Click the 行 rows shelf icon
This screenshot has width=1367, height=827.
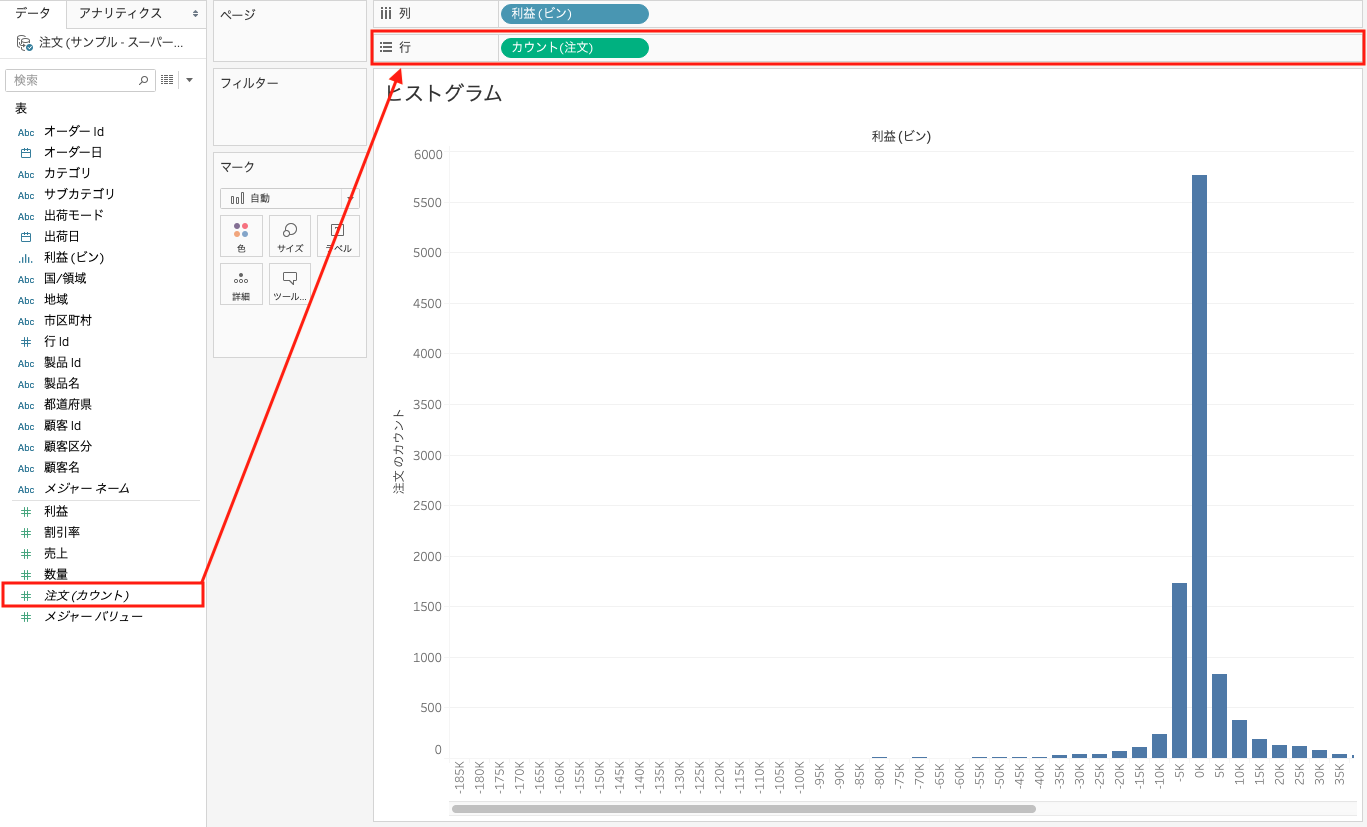[x=386, y=47]
